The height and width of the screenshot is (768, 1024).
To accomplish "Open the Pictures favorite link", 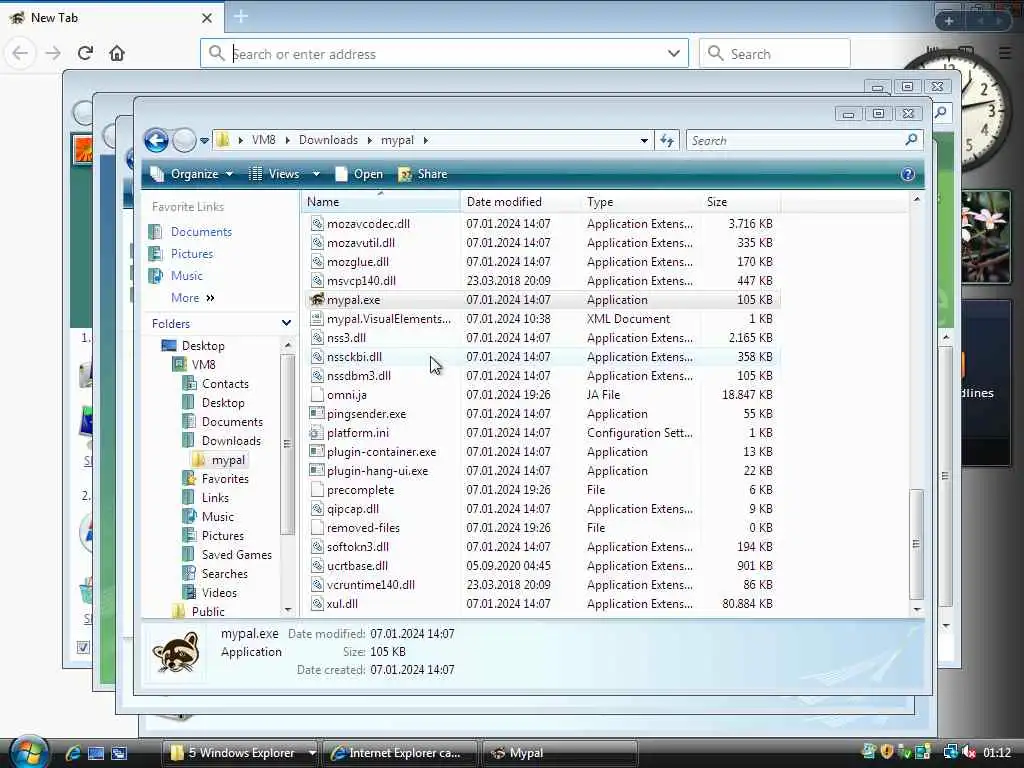I will 191,254.
